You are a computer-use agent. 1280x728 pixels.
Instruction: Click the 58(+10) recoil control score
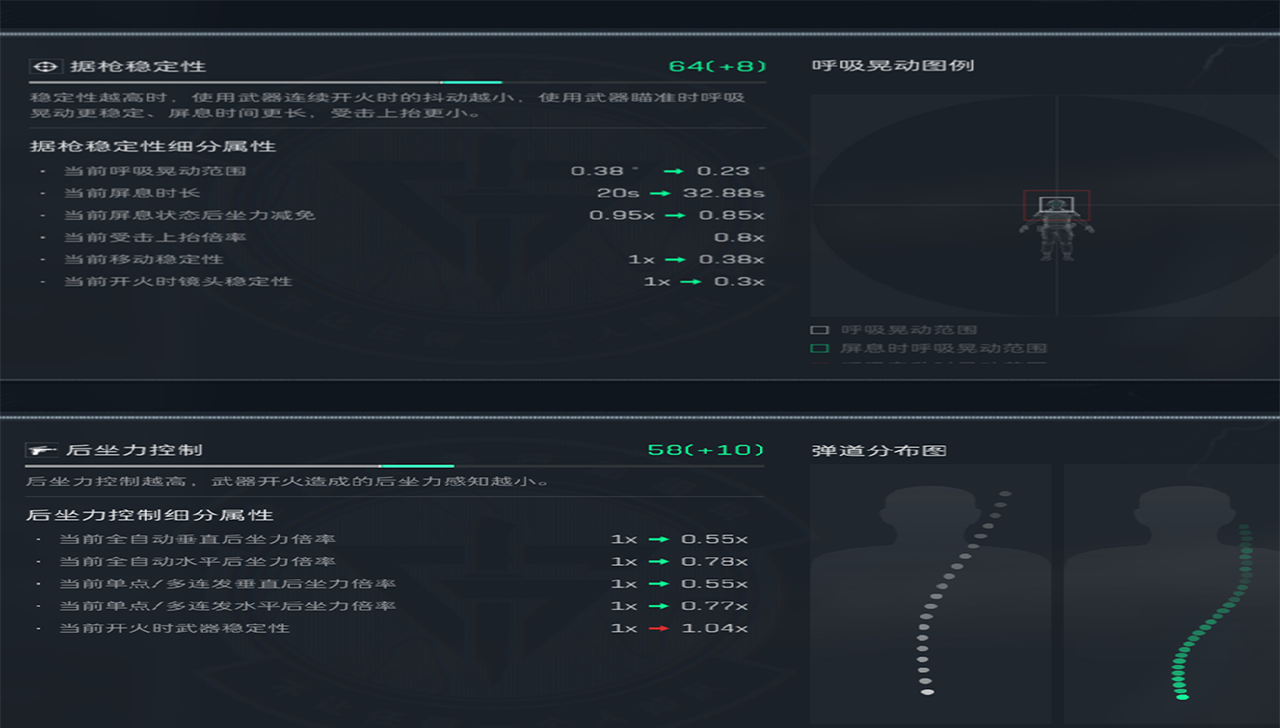[705, 450]
